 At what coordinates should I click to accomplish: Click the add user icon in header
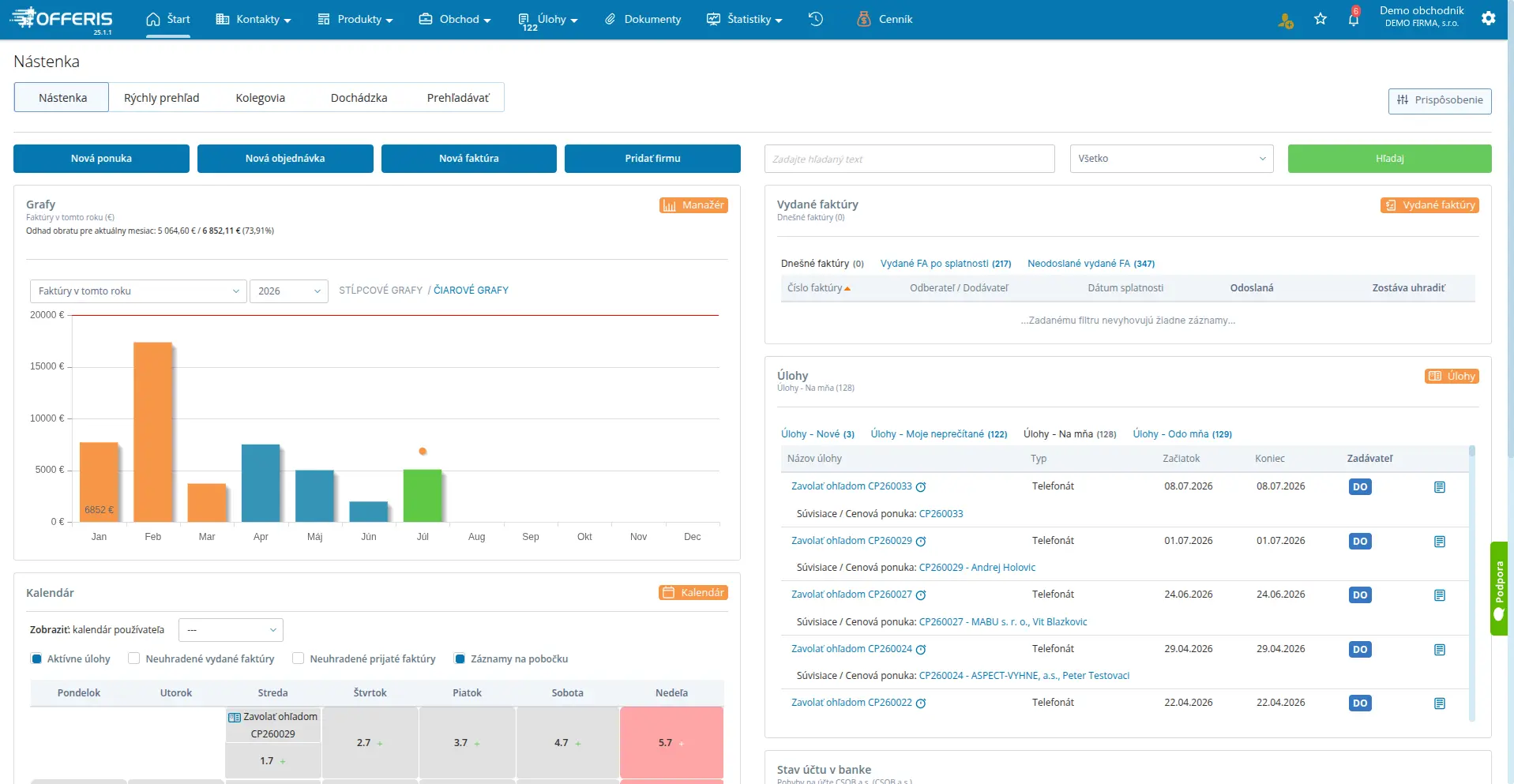1286,21
